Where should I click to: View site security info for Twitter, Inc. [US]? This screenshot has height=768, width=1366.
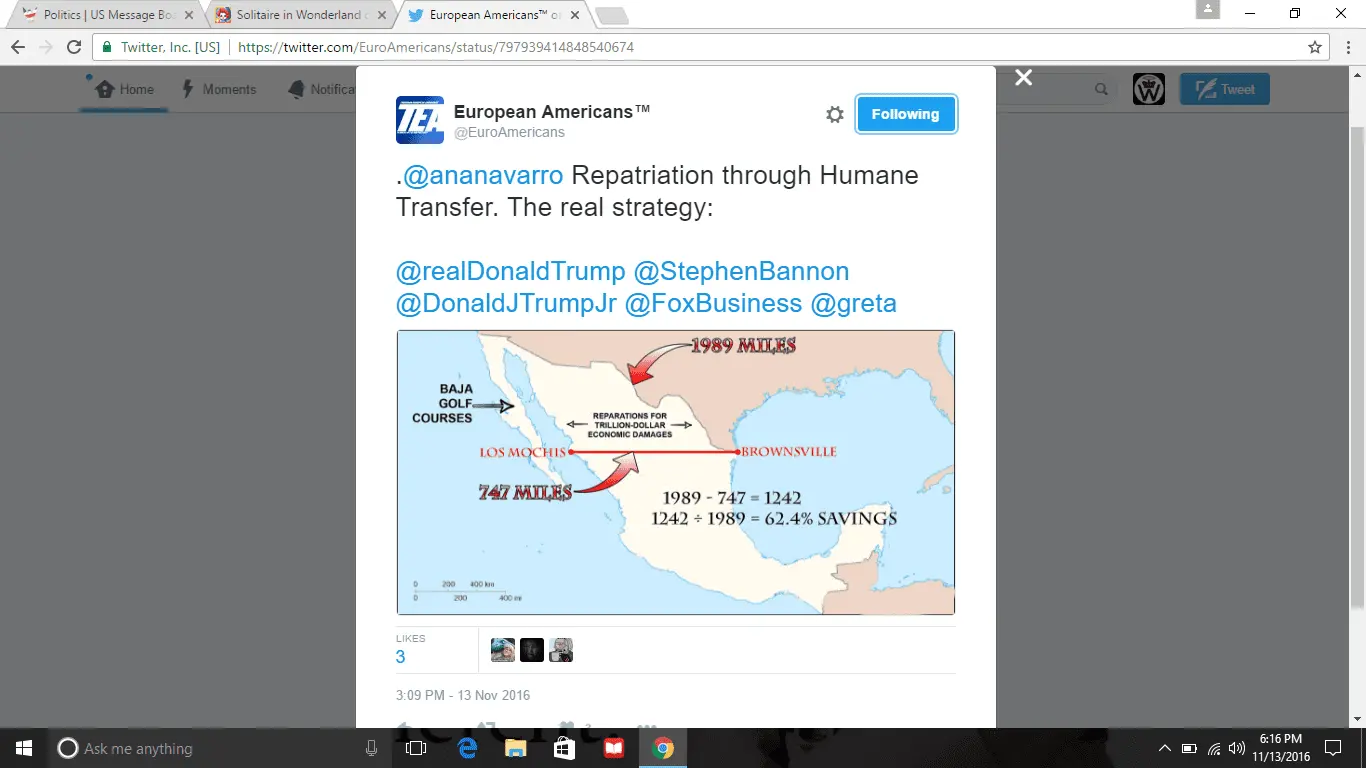pyautogui.click(x=161, y=47)
